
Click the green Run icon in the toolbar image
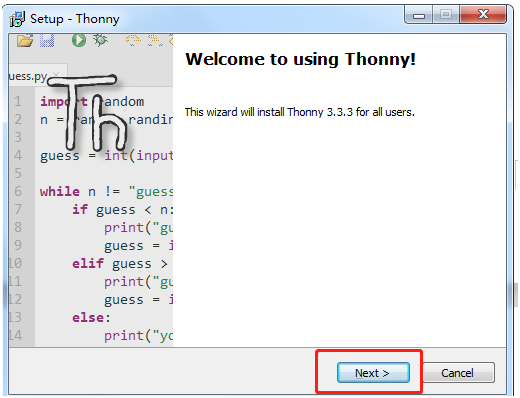pyautogui.click(x=79, y=40)
